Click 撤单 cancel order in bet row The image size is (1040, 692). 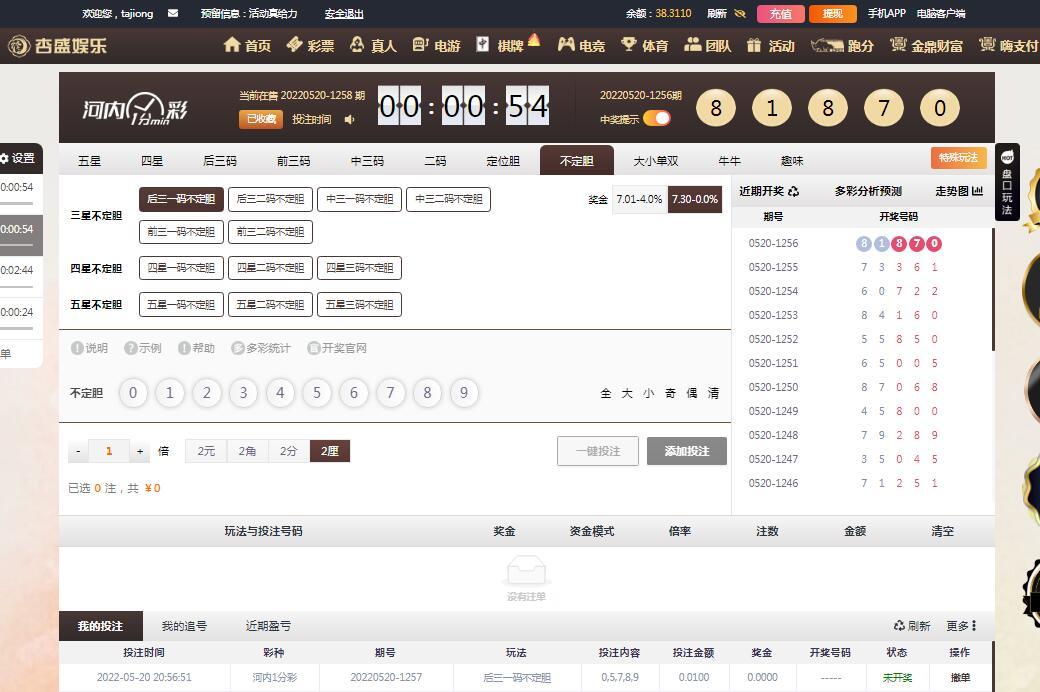960,677
